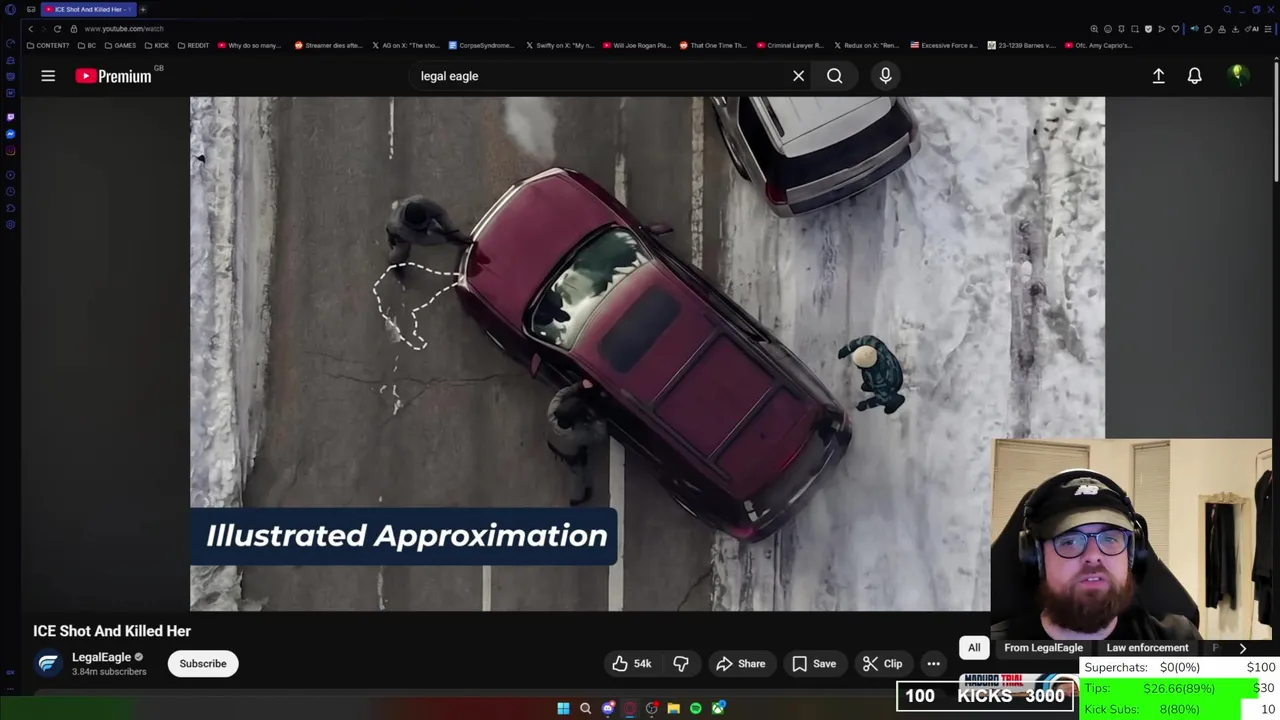Open 'AG on X' bookmark
The height and width of the screenshot is (720, 1280).
(x=406, y=45)
